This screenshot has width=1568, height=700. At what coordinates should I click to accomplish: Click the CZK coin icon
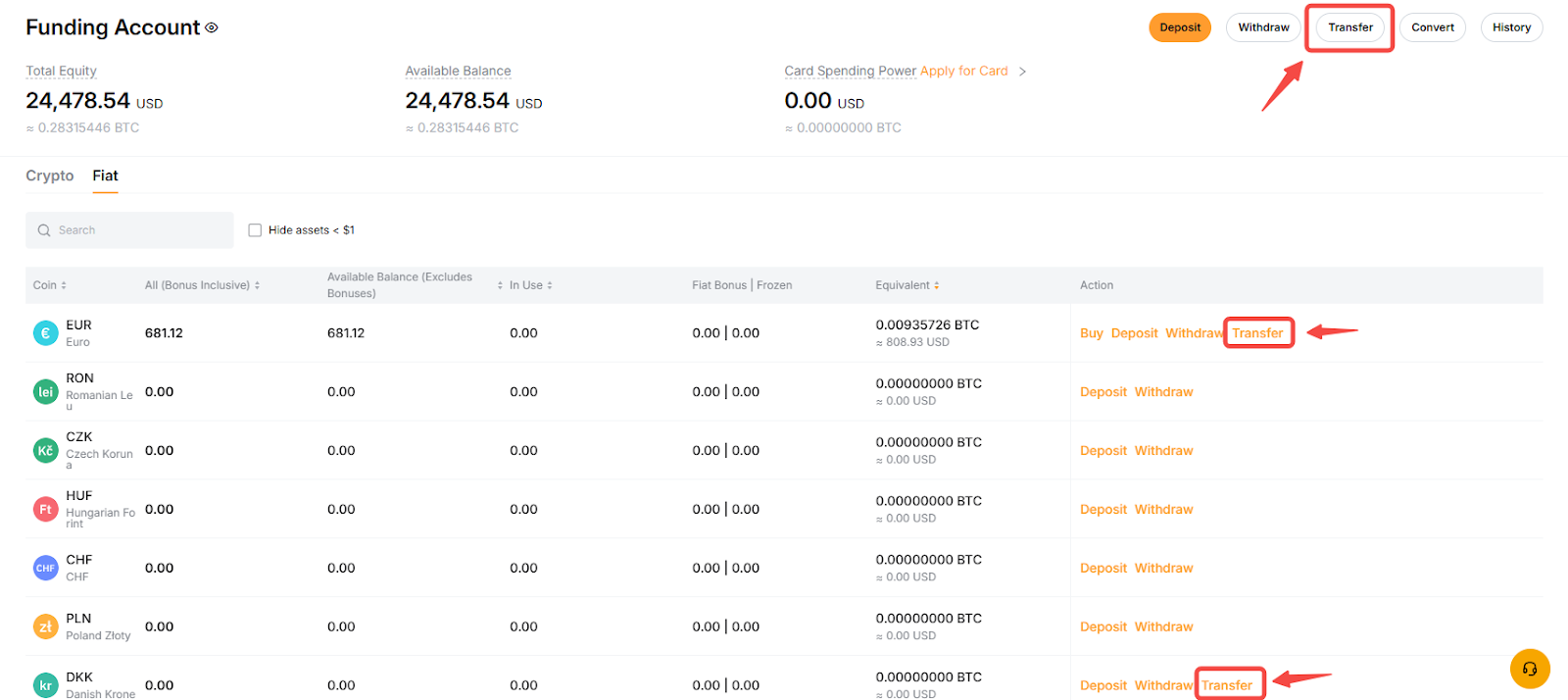[x=46, y=451]
